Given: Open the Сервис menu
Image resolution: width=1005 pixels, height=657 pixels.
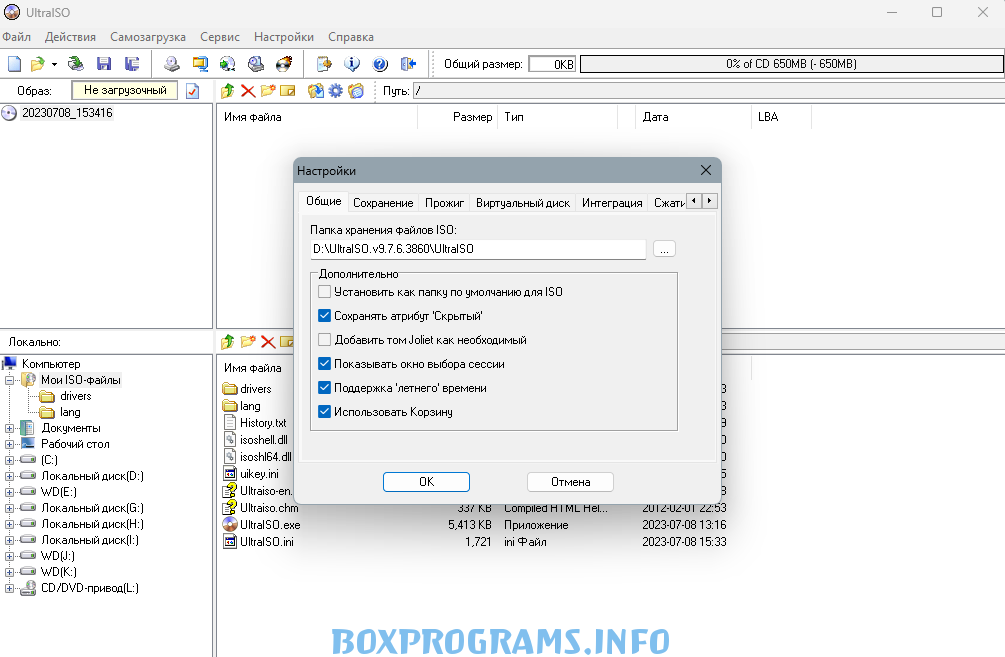Looking at the screenshot, I should coord(220,37).
